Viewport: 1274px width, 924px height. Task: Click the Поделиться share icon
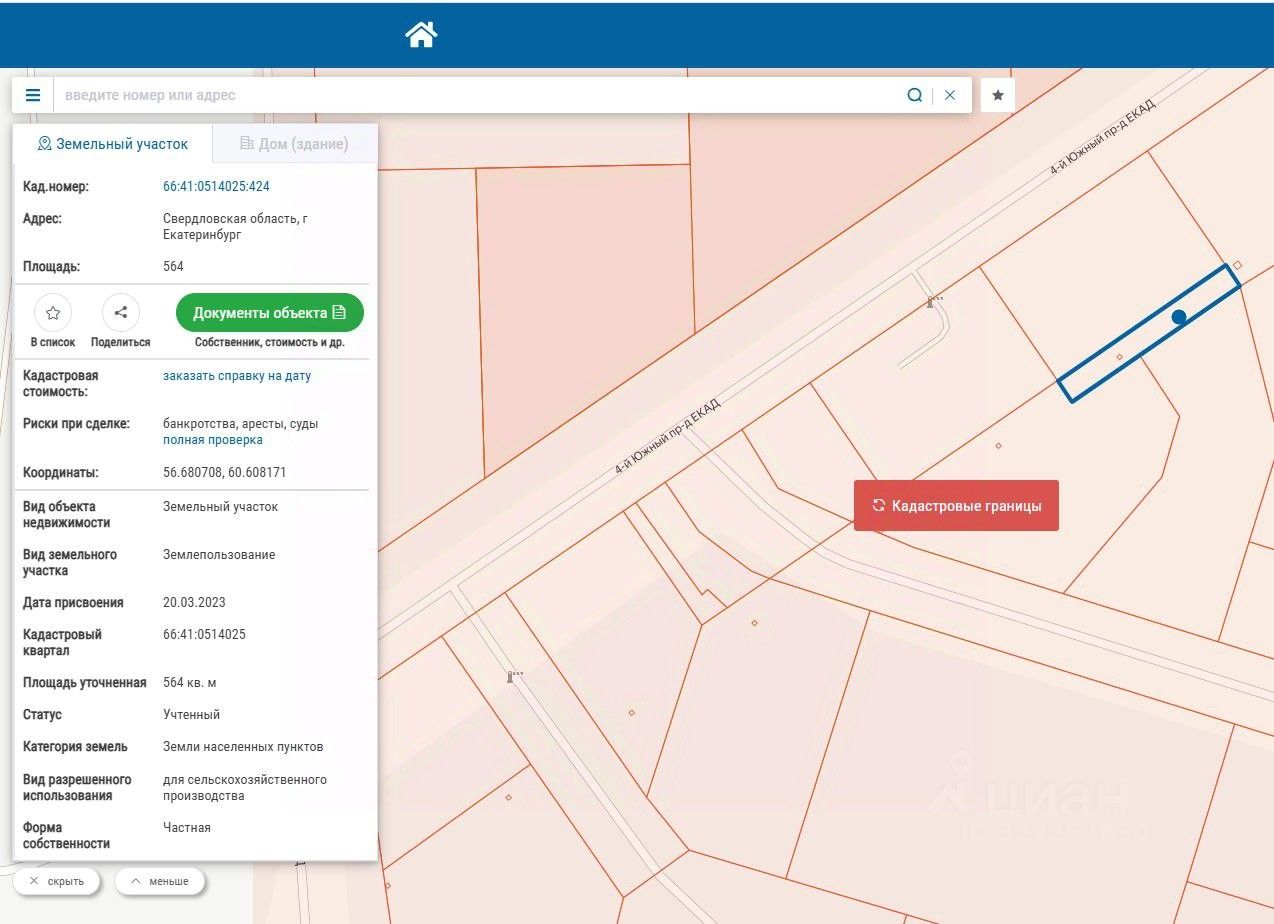pos(120,313)
